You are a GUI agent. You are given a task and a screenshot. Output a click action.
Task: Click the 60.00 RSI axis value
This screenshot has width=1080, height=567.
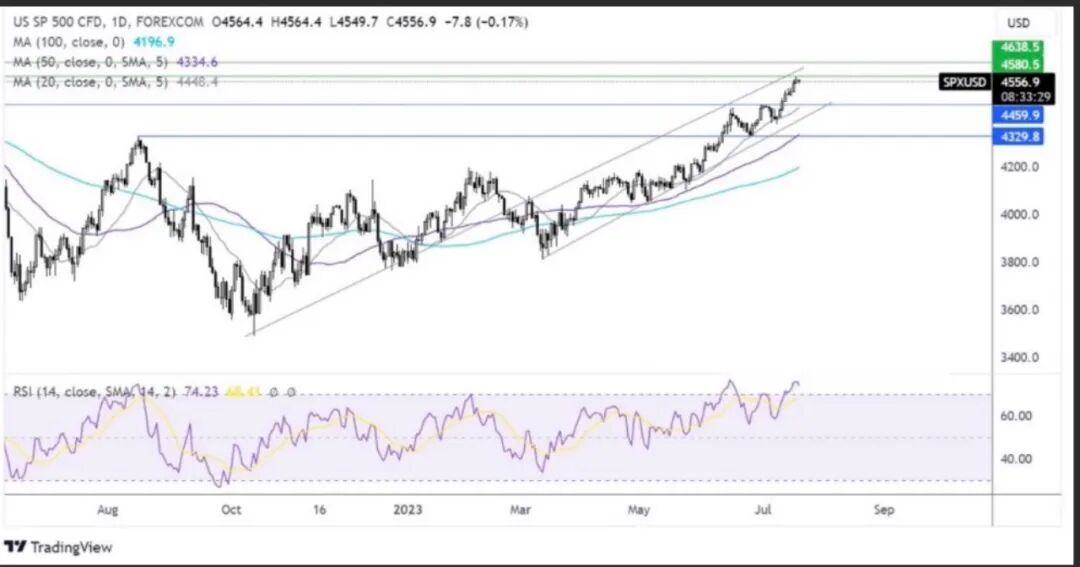pyautogui.click(x=1018, y=416)
